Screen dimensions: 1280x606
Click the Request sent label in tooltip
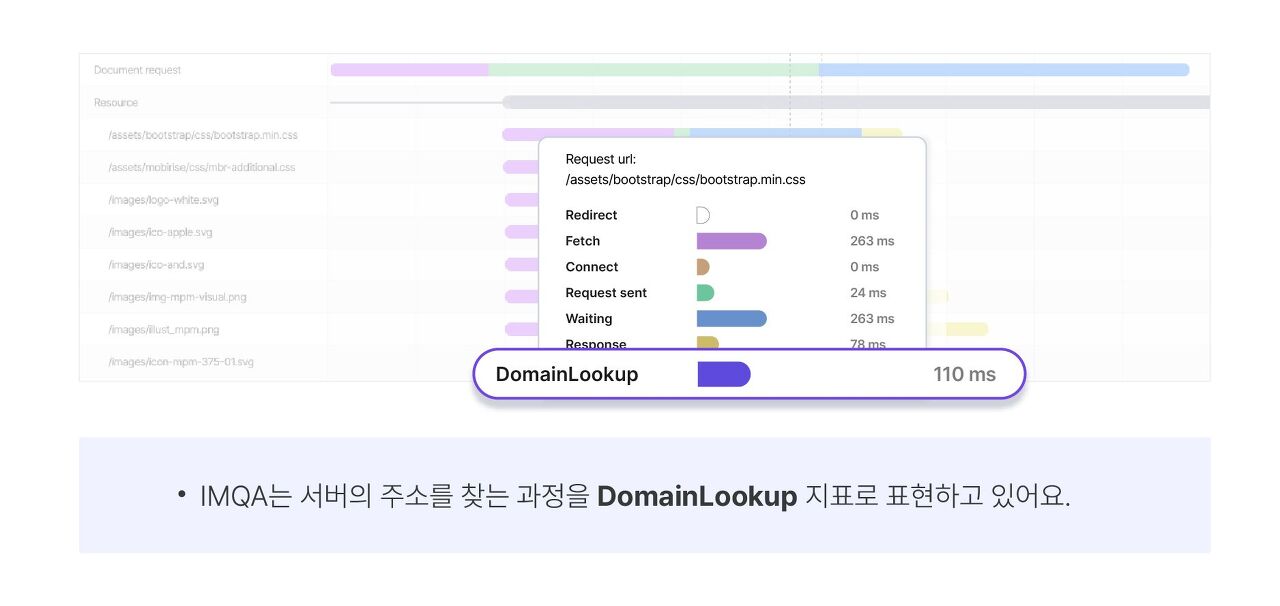606,293
